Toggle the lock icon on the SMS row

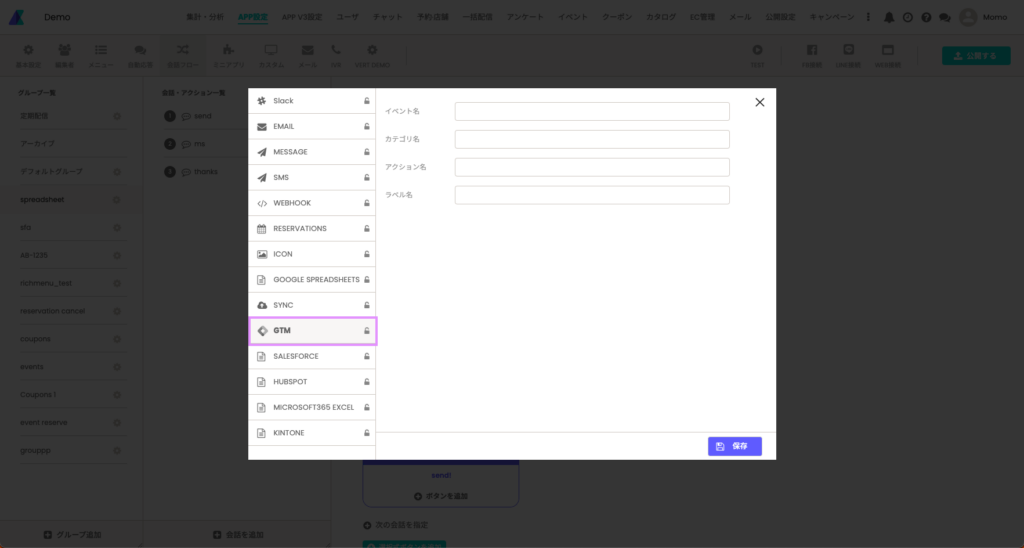[367, 178]
